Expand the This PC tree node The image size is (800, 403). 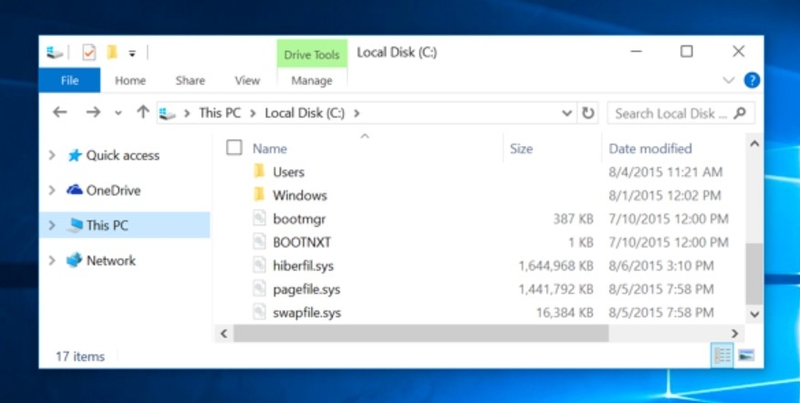[x=52, y=225]
